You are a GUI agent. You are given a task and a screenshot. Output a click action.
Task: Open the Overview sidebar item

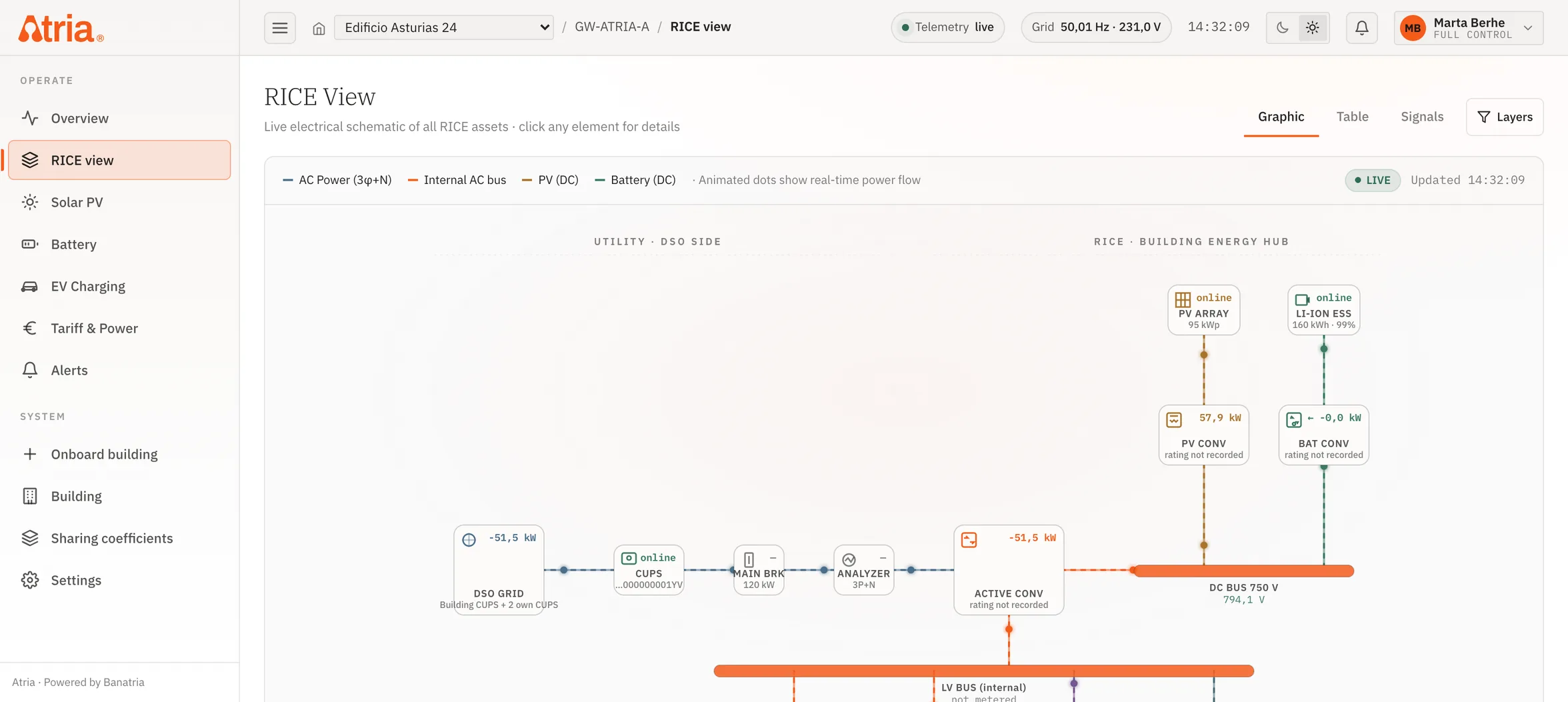click(x=120, y=118)
